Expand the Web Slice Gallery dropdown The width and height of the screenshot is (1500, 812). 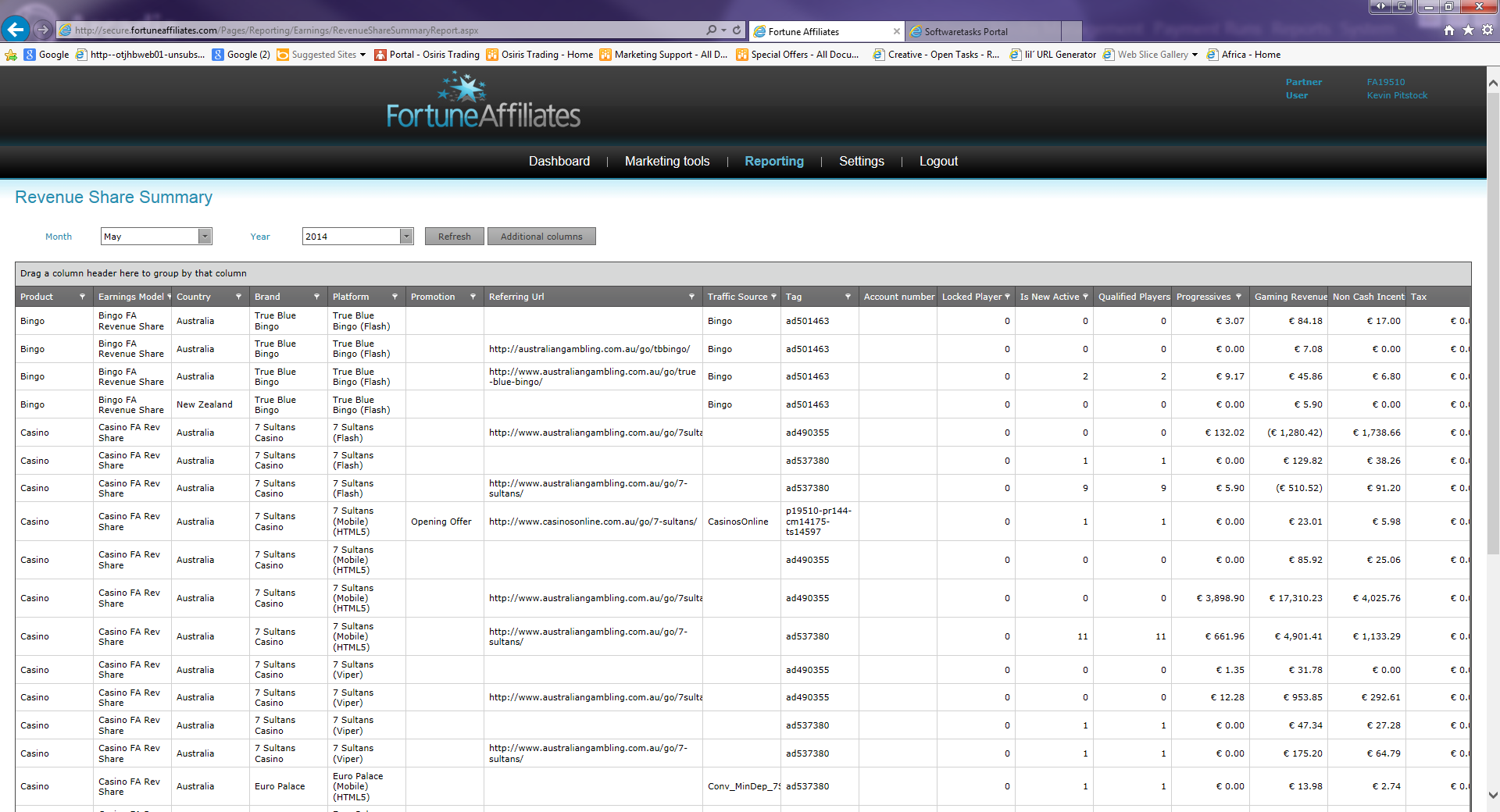pos(1195,55)
